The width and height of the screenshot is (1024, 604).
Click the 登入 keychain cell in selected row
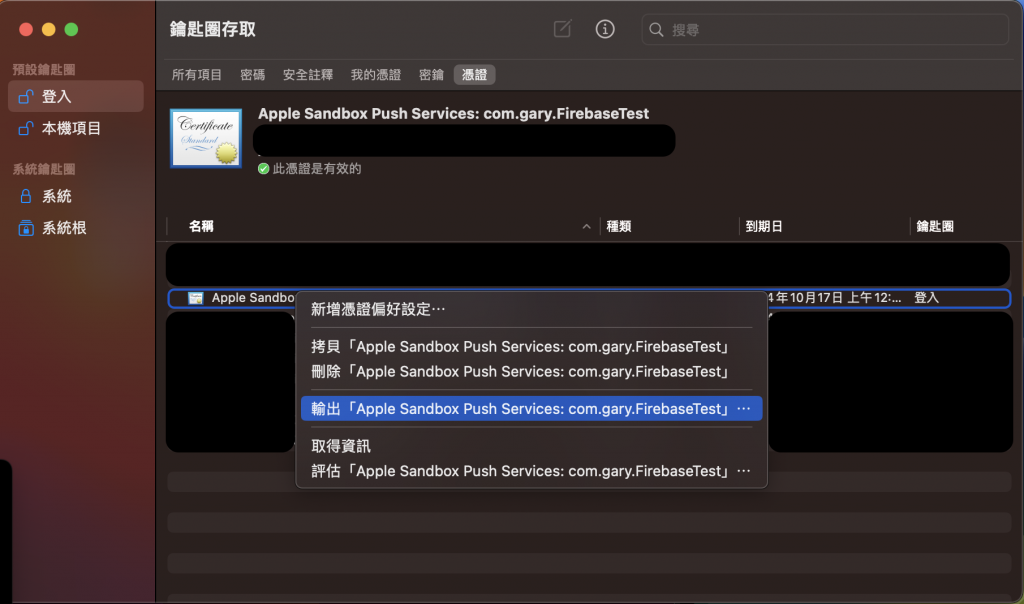(926, 298)
